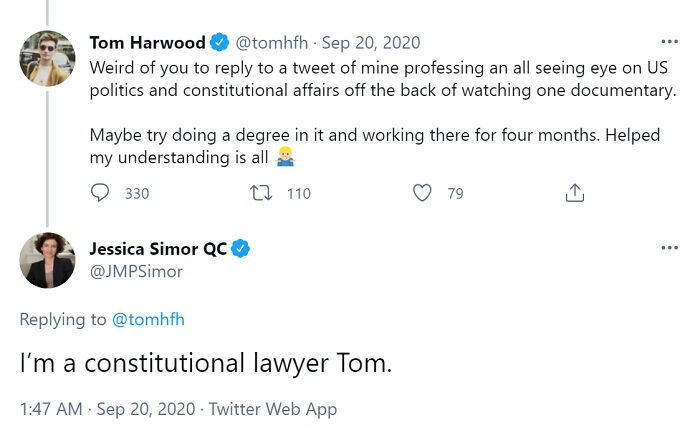This screenshot has height=438, width=700.
Task: View the 110 retweets count
Action: click(x=298, y=193)
